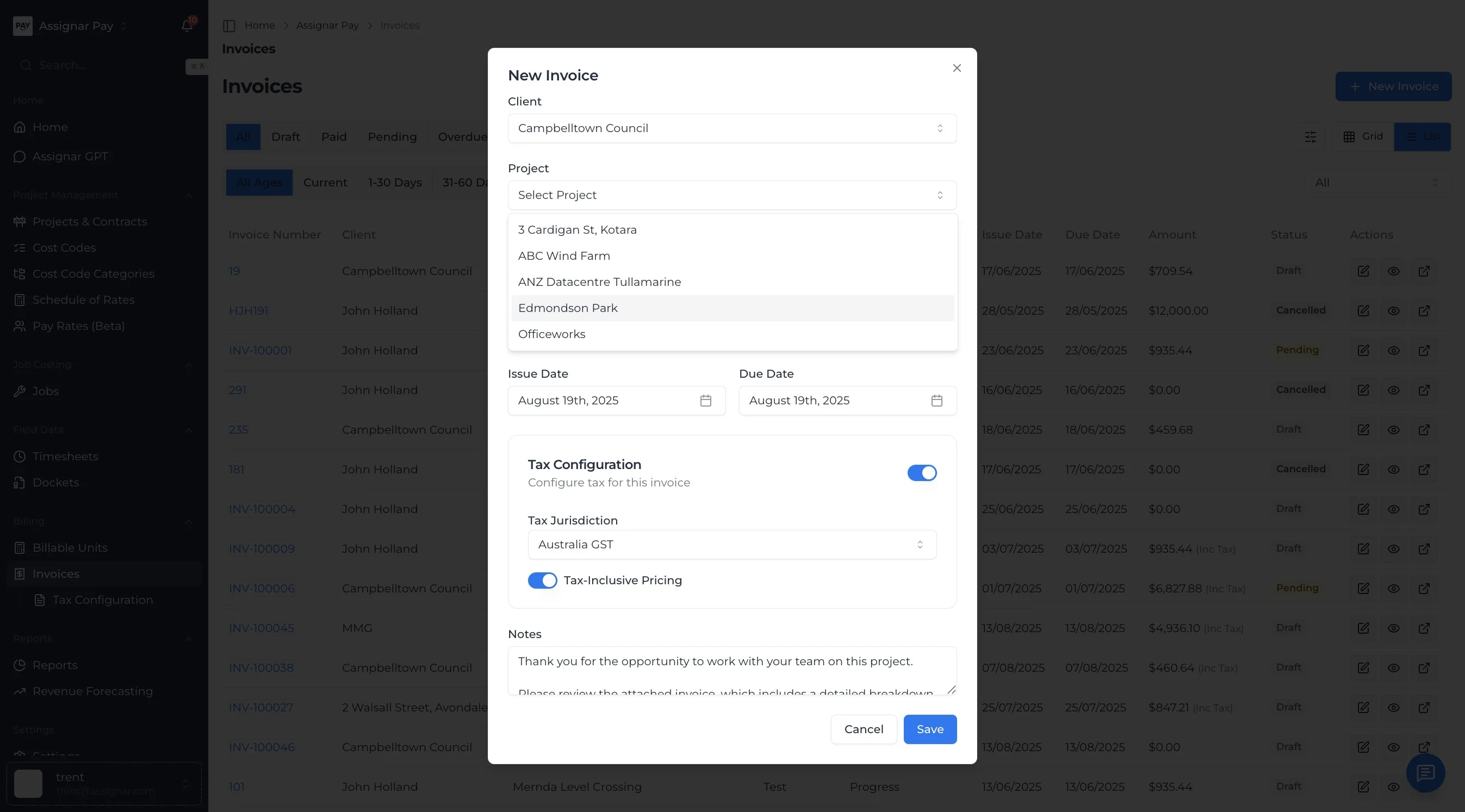Click the Cancel button
Screen dimensions: 1465x812
864,729
